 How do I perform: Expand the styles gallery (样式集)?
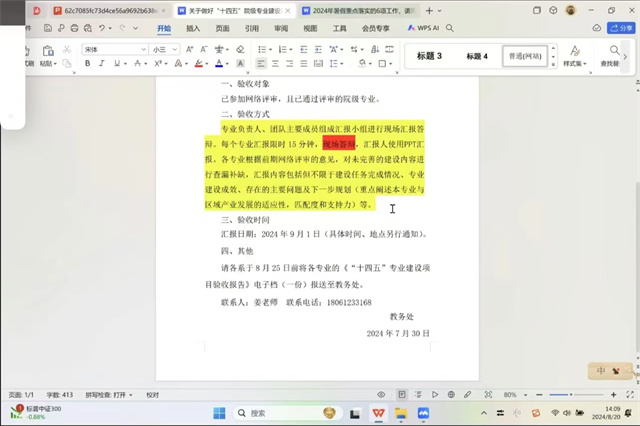[x=573, y=57]
